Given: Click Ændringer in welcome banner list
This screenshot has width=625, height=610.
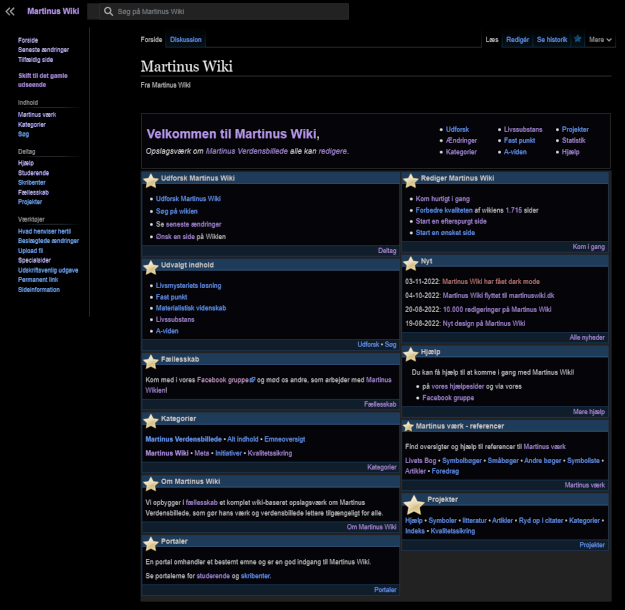Looking at the screenshot, I should coord(461,140).
